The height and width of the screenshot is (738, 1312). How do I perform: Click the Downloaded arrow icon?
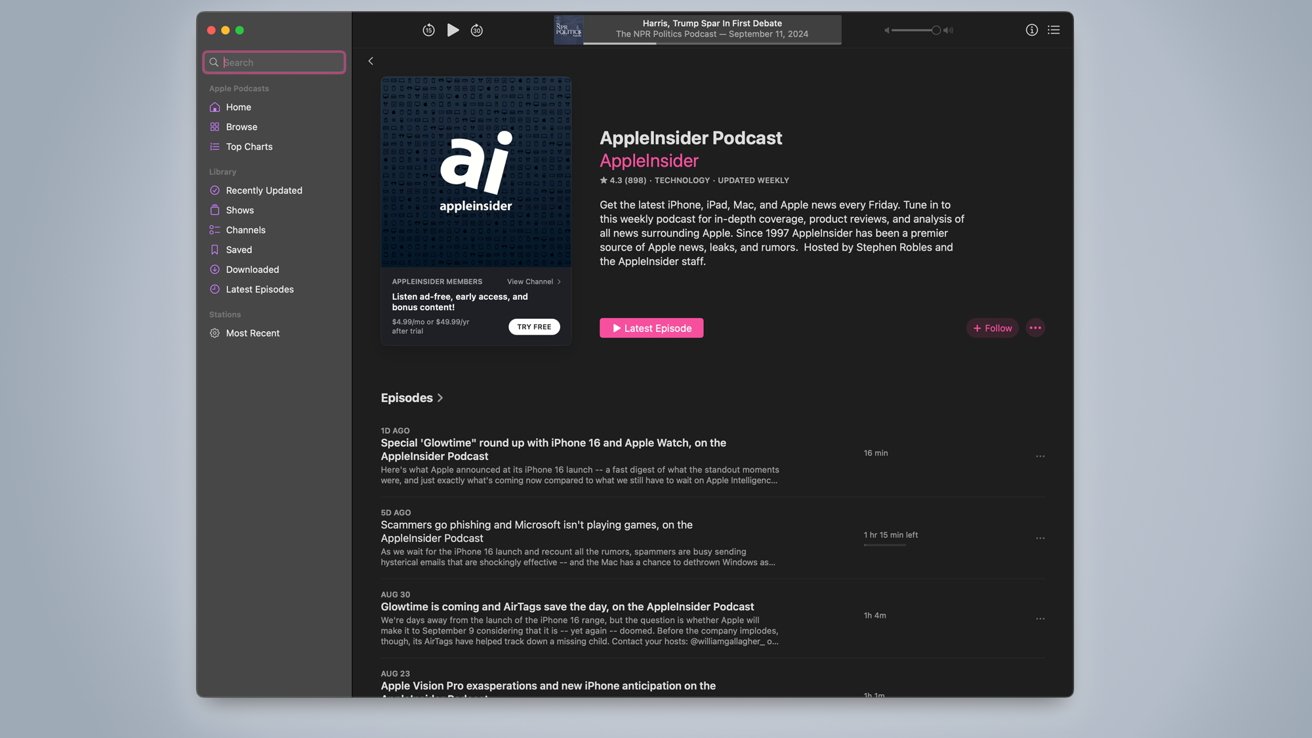[214, 270]
